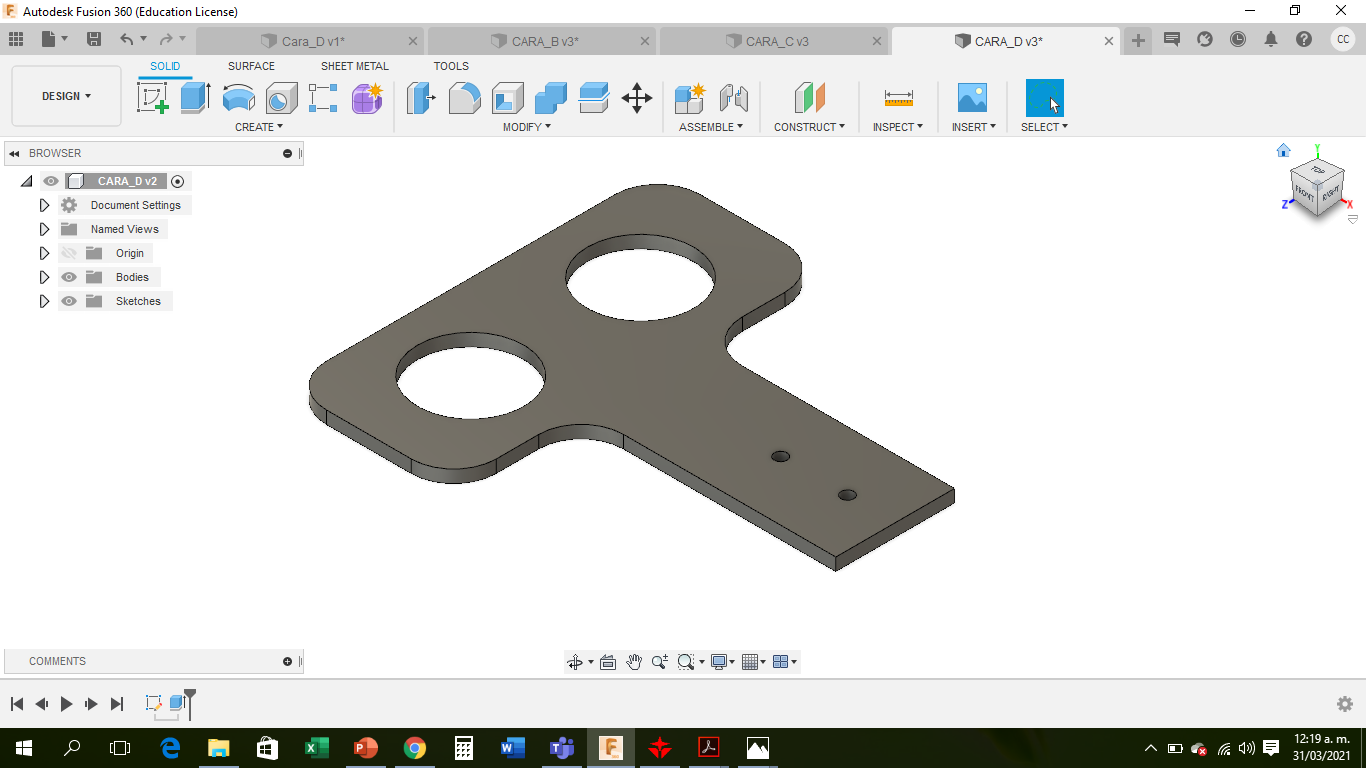
Task: Undo the last action
Action: point(126,39)
